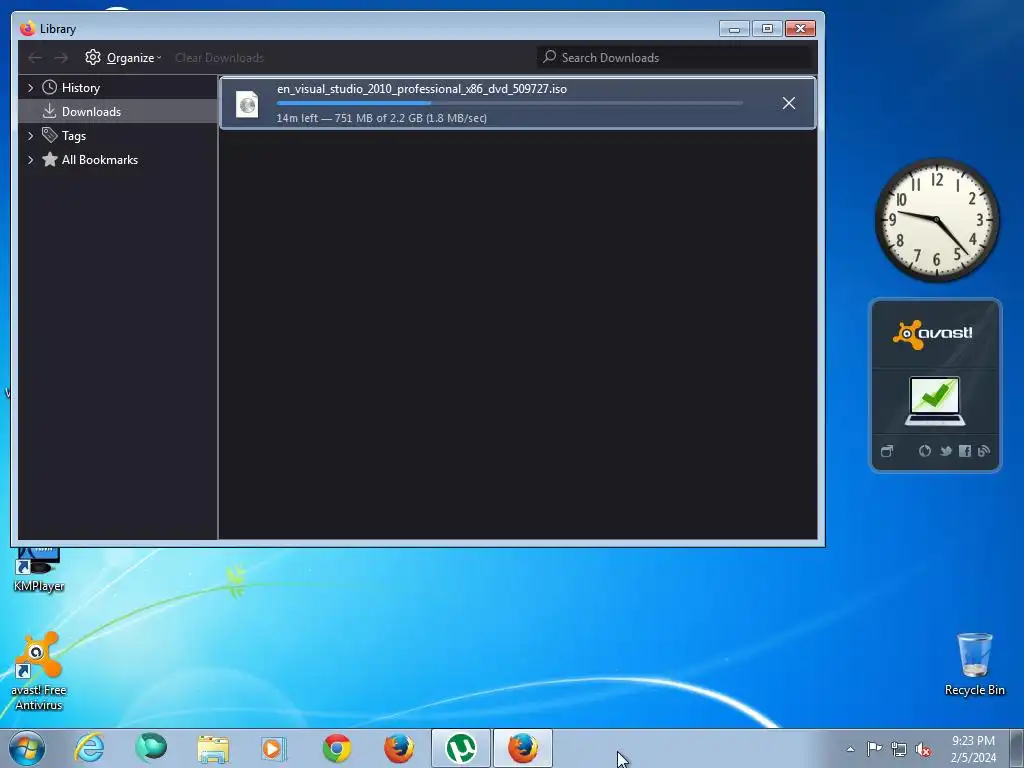Select History in the sidebar

80,88
